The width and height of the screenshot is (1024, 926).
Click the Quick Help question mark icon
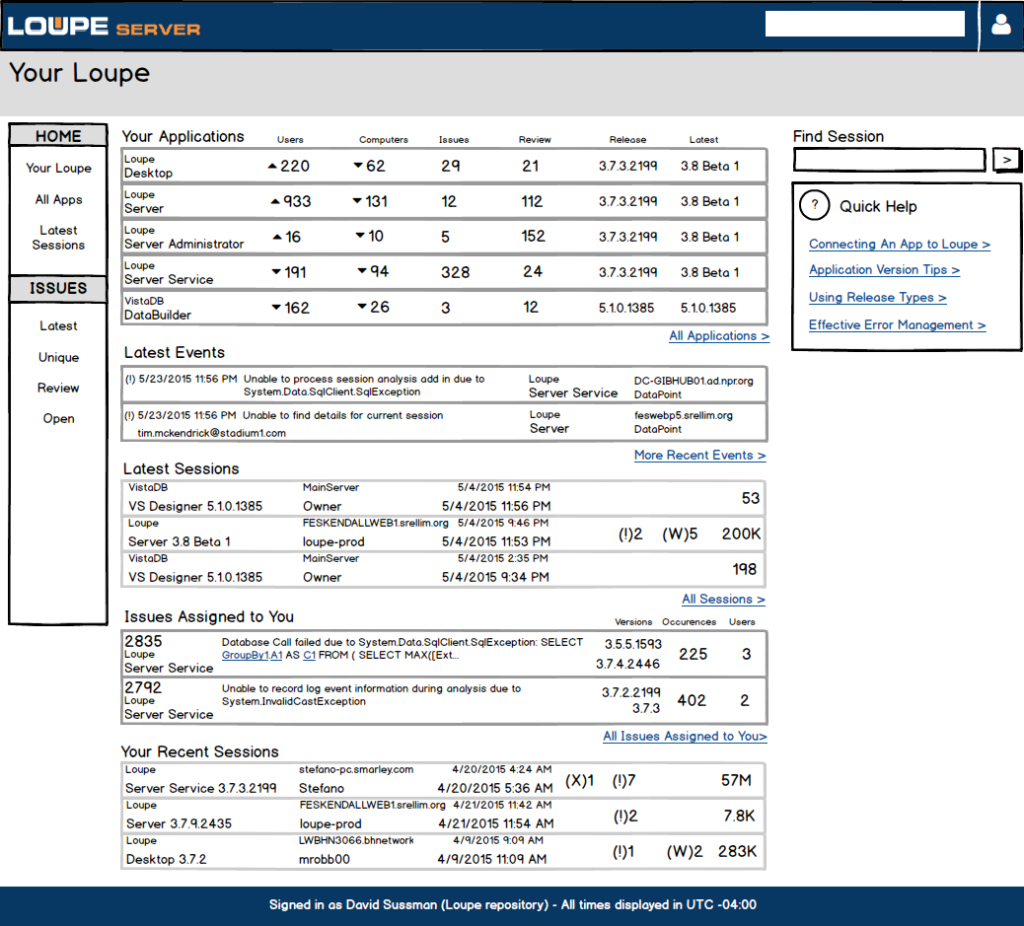click(814, 205)
